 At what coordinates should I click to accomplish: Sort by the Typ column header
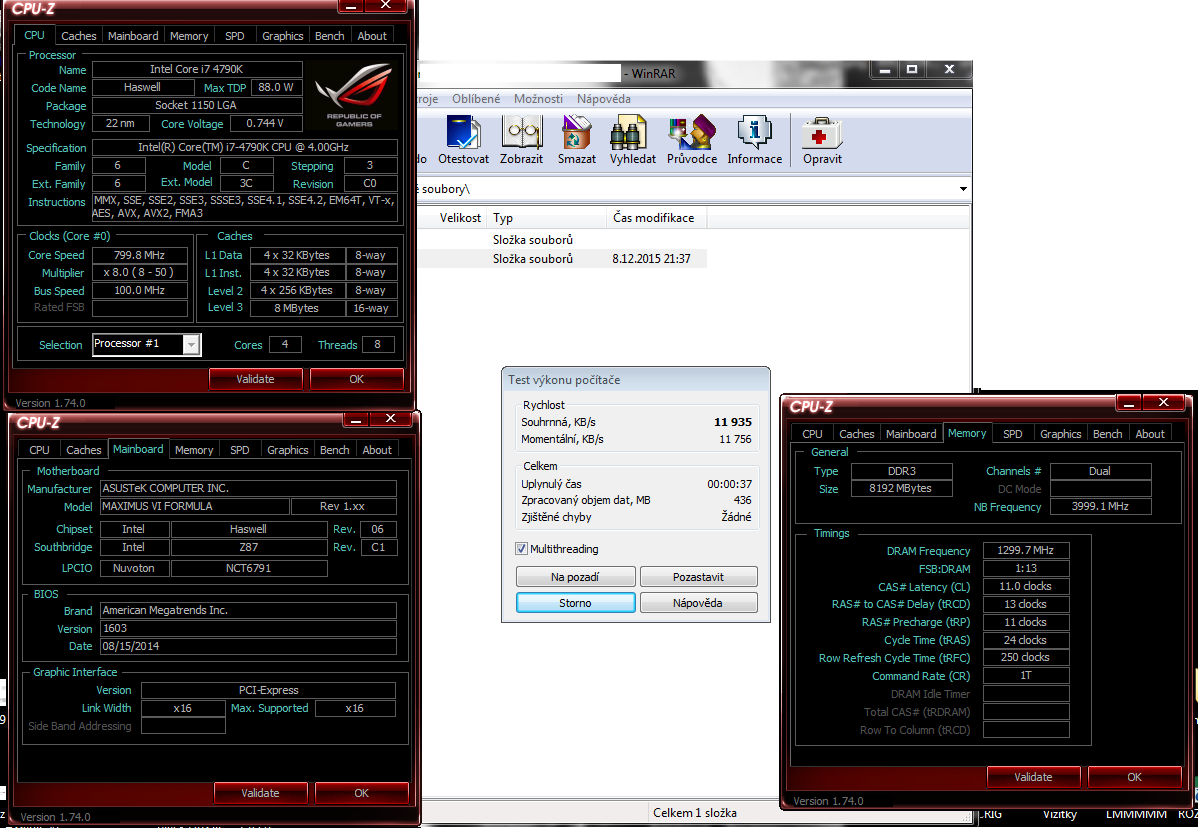point(547,218)
